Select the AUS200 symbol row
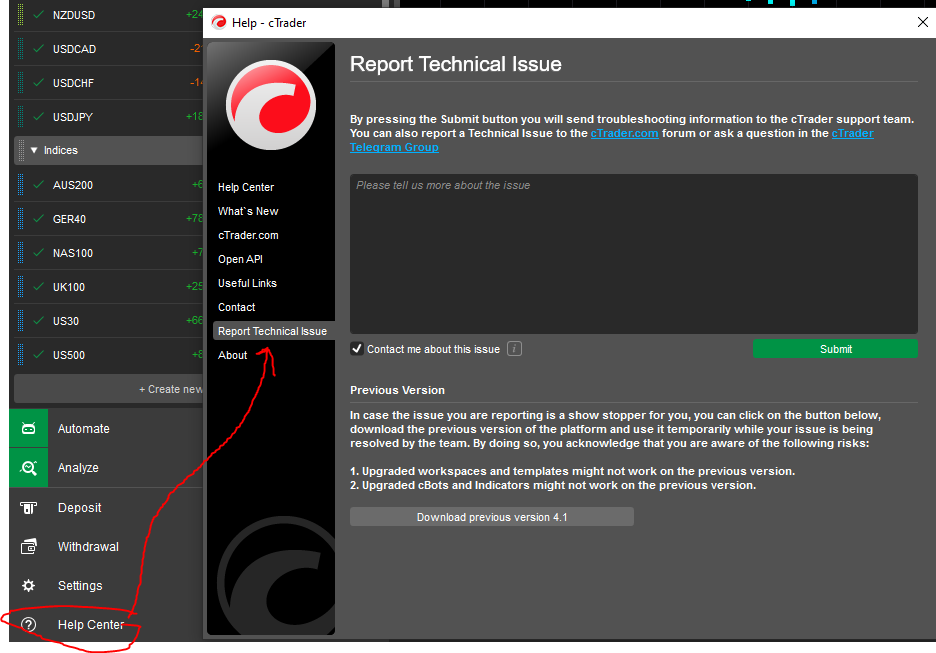This screenshot has height=653, width=936. (109, 185)
